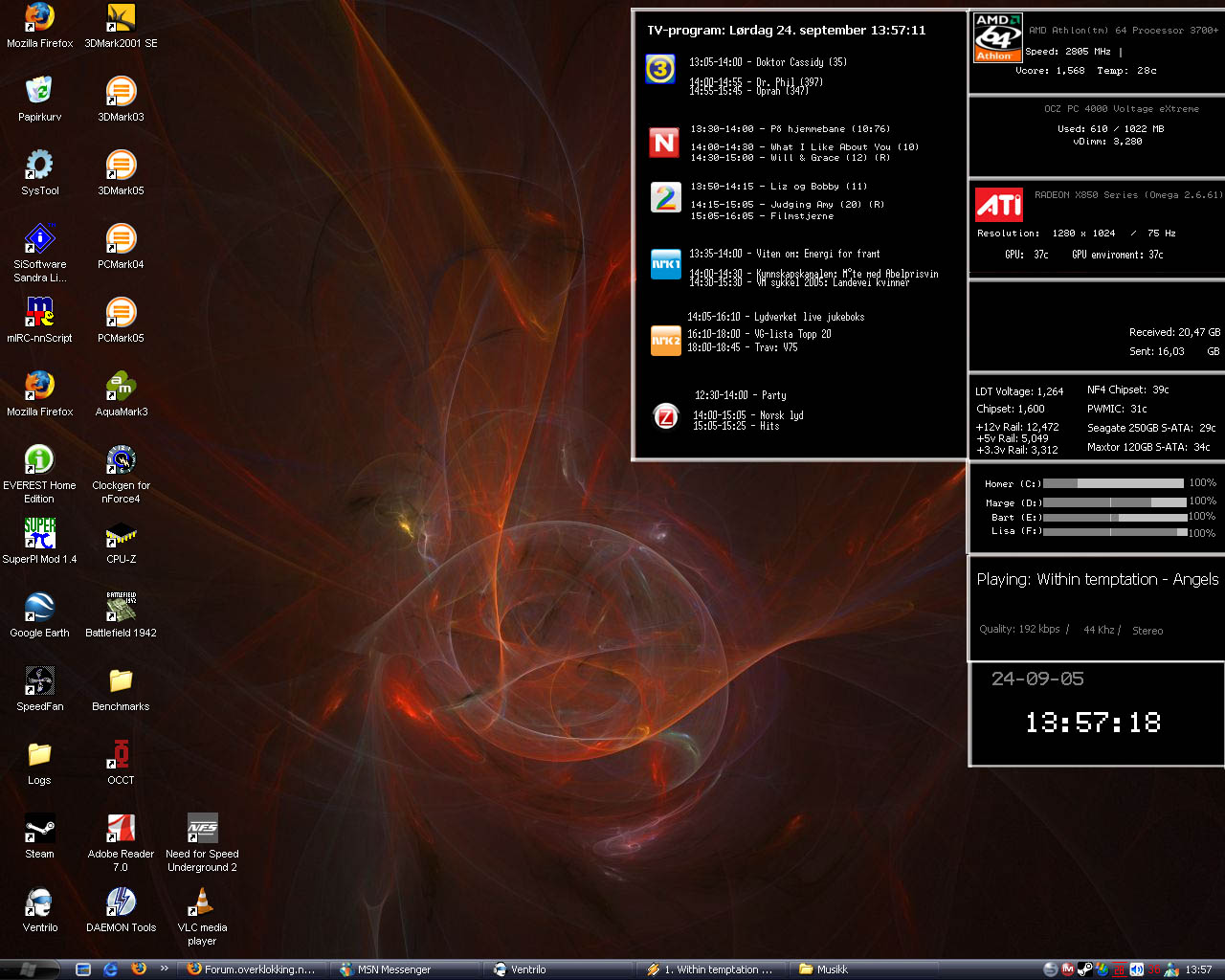Launch the DAEMON Tools desktop shortcut

[121, 910]
